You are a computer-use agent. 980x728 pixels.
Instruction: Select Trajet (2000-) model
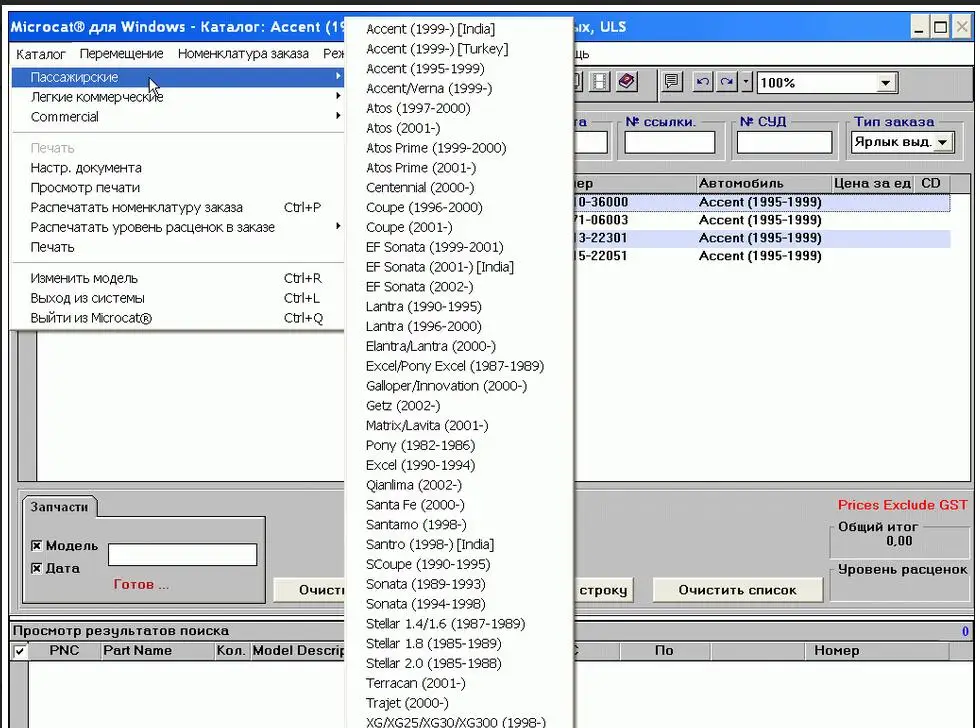pyautogui.click(x=459, y=703)
